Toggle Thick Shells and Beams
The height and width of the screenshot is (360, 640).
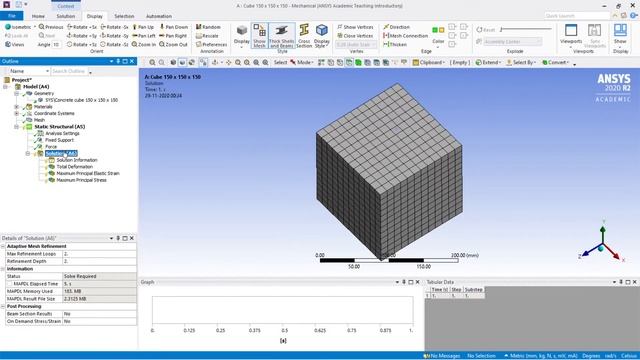pyautogui.click(x=282, y=36)
